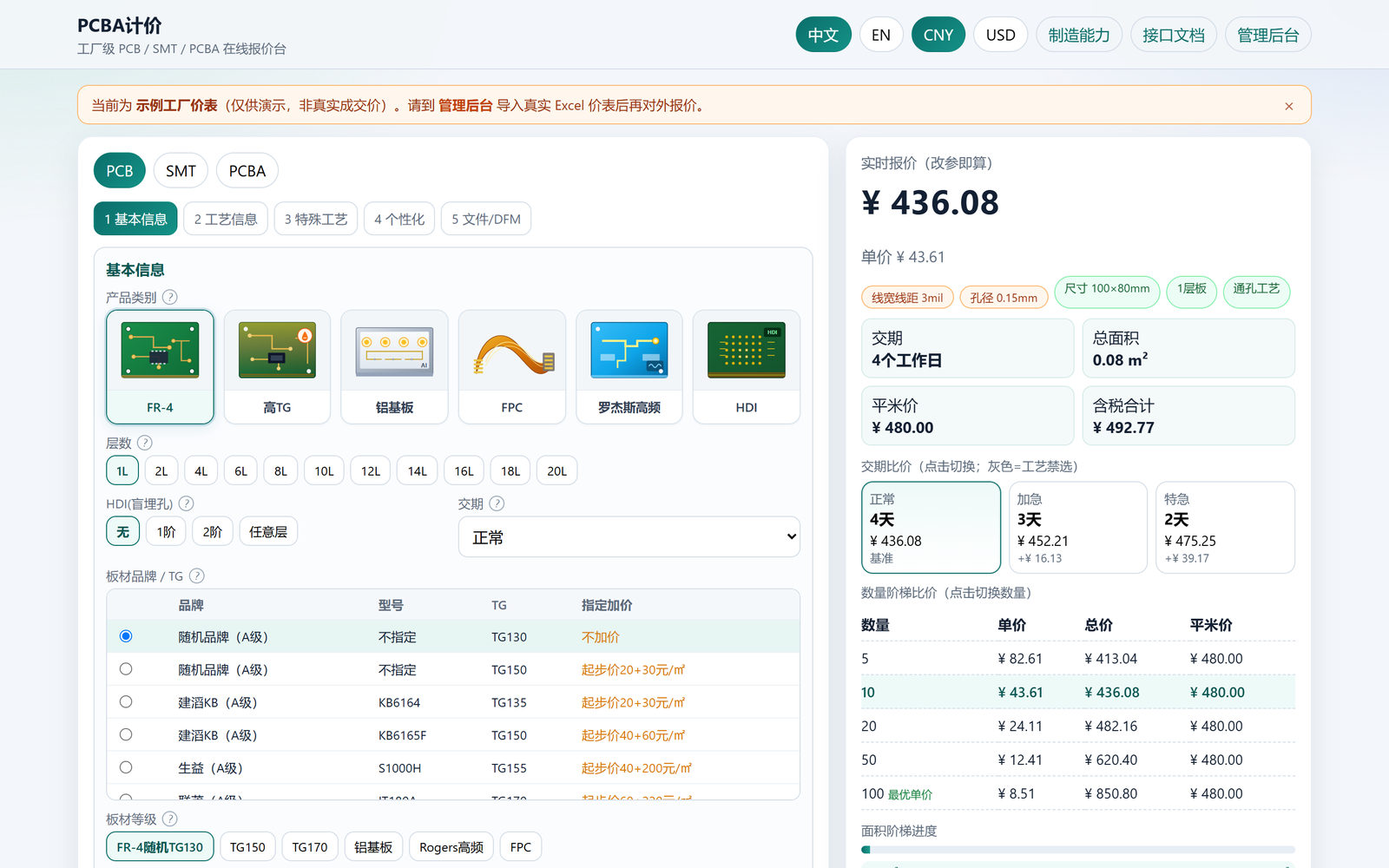Open step 5 文件/DFM tab
This screenshot has height=868, width=1389.
click(486, 219)
